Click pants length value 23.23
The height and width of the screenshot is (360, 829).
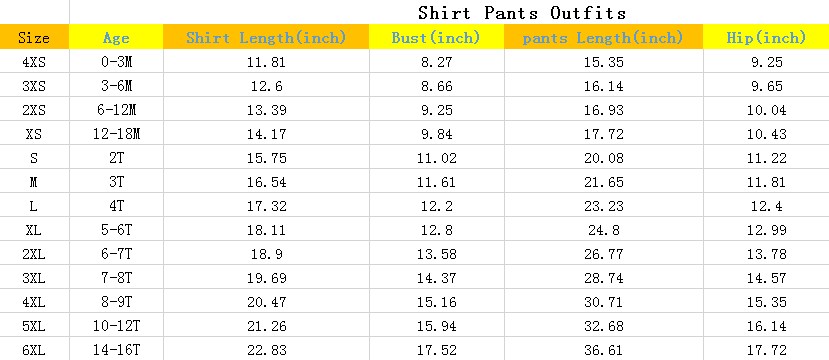pyautogui.click(x=604, y=206)
